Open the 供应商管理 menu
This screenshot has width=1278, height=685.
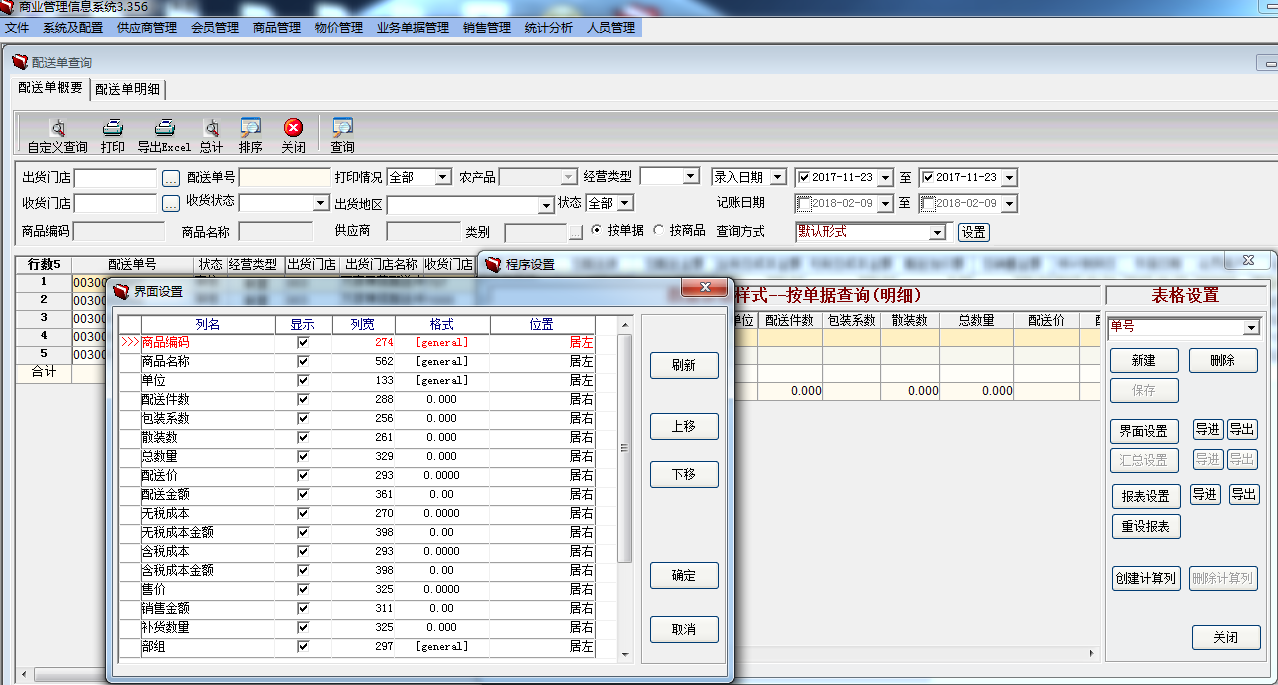[147, 28]
